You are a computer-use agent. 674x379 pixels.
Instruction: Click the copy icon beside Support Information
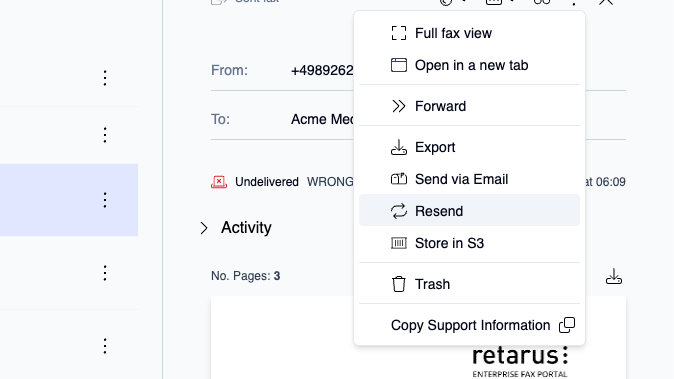(567, 325)
